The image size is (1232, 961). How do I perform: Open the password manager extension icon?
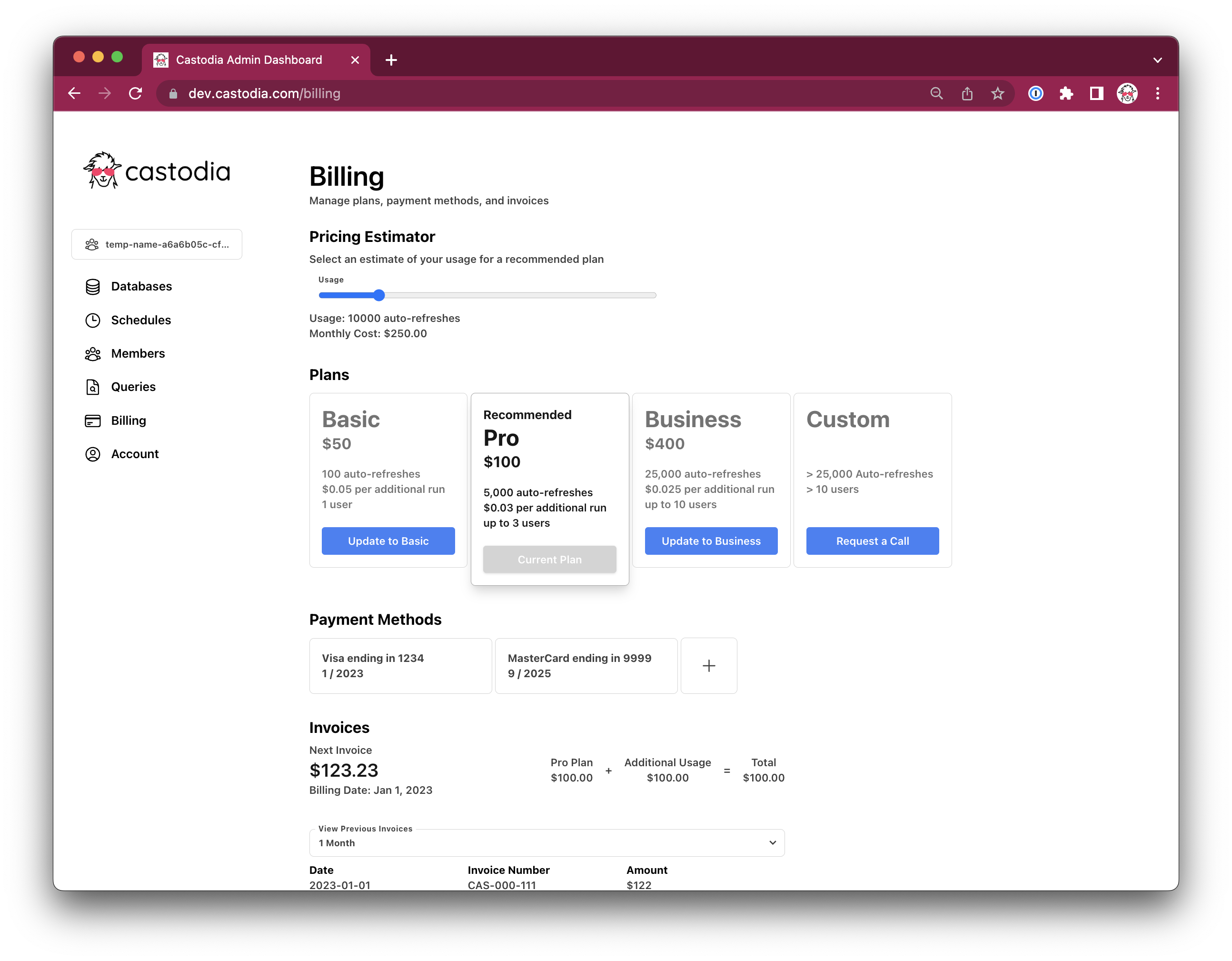pyautogui.click(x=1035, y=94)
